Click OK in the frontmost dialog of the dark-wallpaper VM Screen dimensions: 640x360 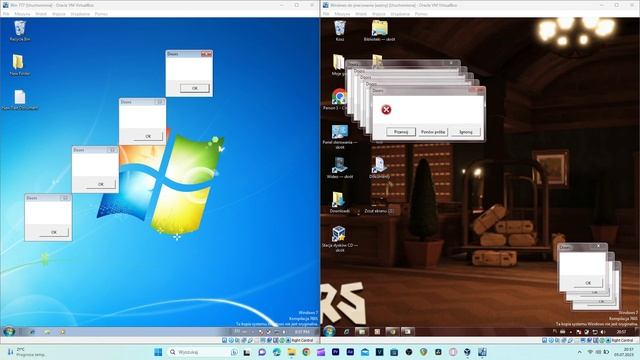[x=588, y=282]
